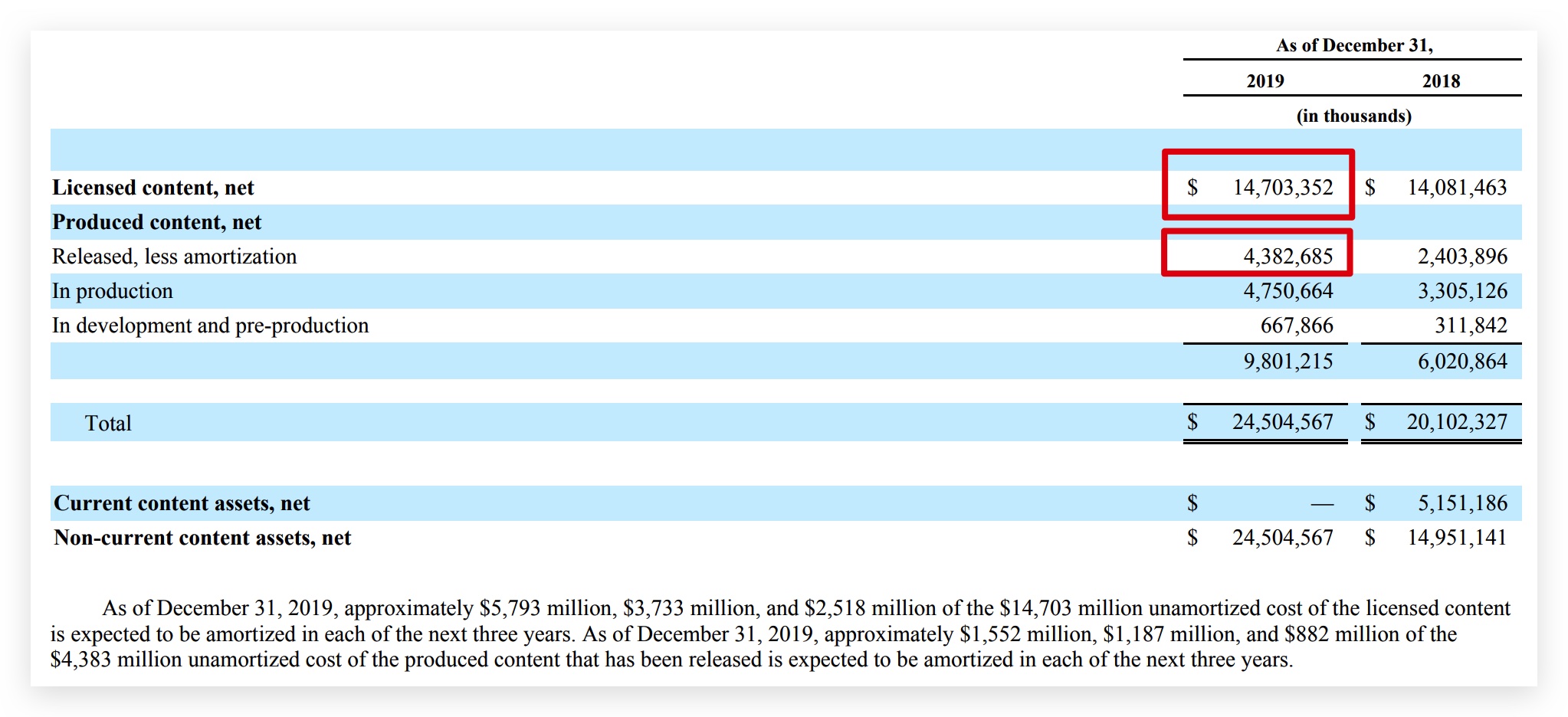Click the 2018 non-current content assets value 14,951,141
Image resolution: width=1568 pixels, height=717 pixels.
1456,538
